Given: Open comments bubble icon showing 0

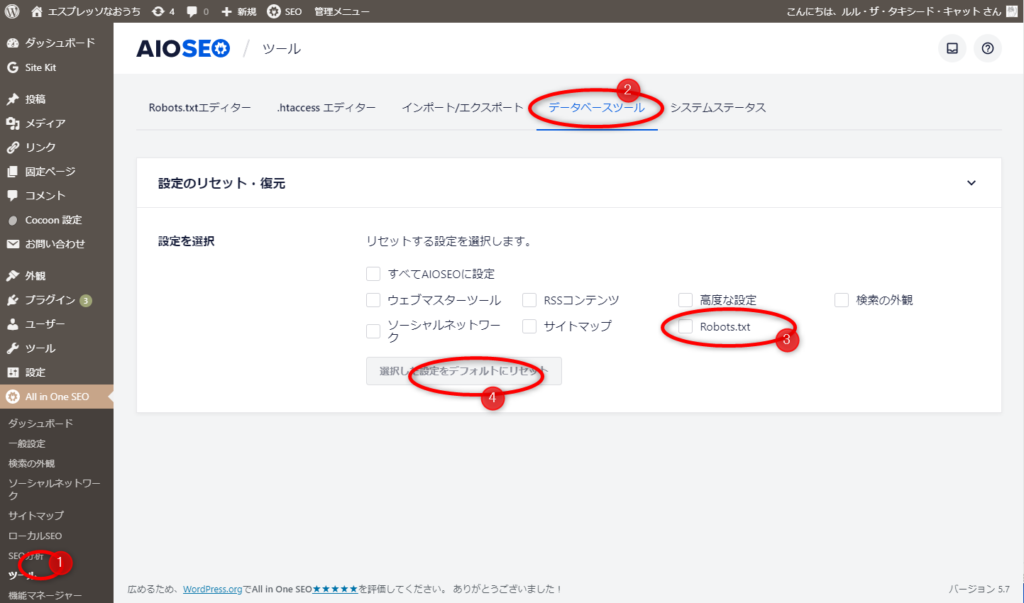Looking at the screenshot, I should 197,11.
